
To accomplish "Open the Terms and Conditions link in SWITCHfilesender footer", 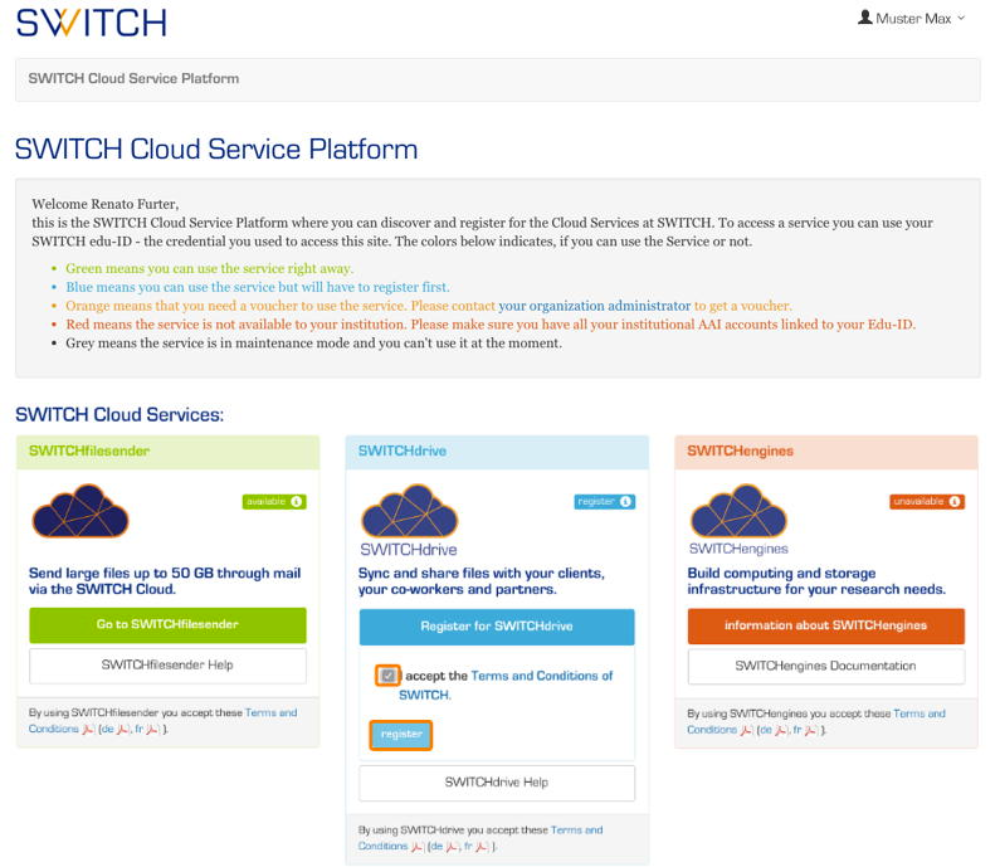I will tap(163, 721).
